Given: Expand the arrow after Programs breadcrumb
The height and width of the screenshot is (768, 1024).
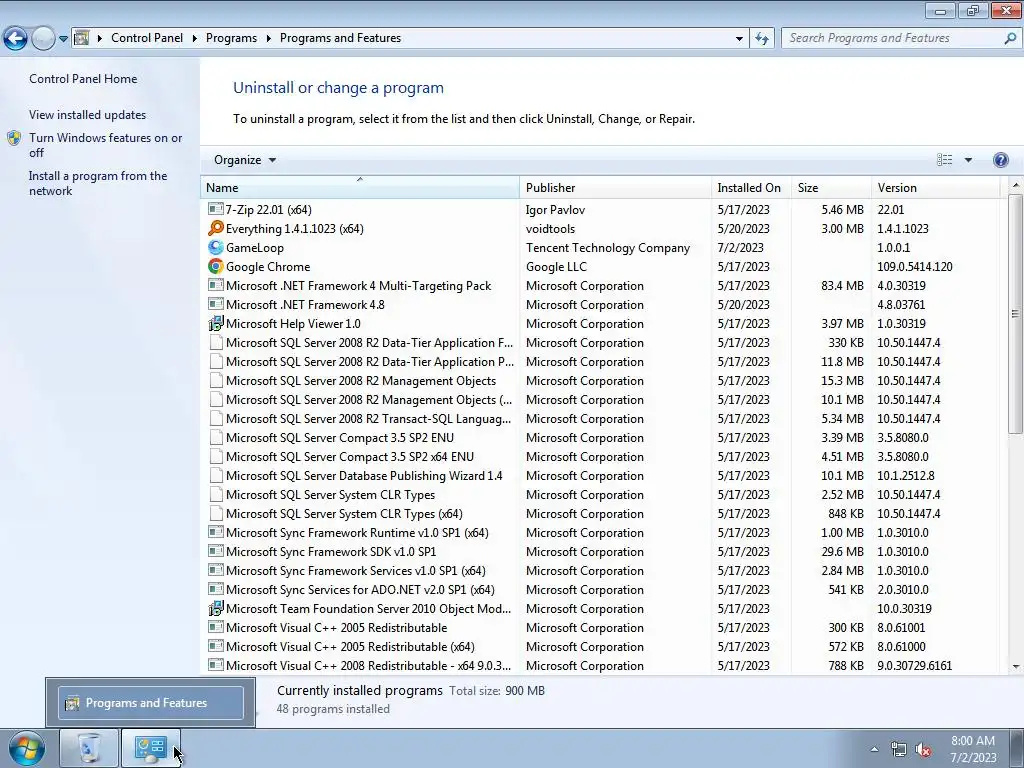Looking at the screenshot, I should click(268, 38).
